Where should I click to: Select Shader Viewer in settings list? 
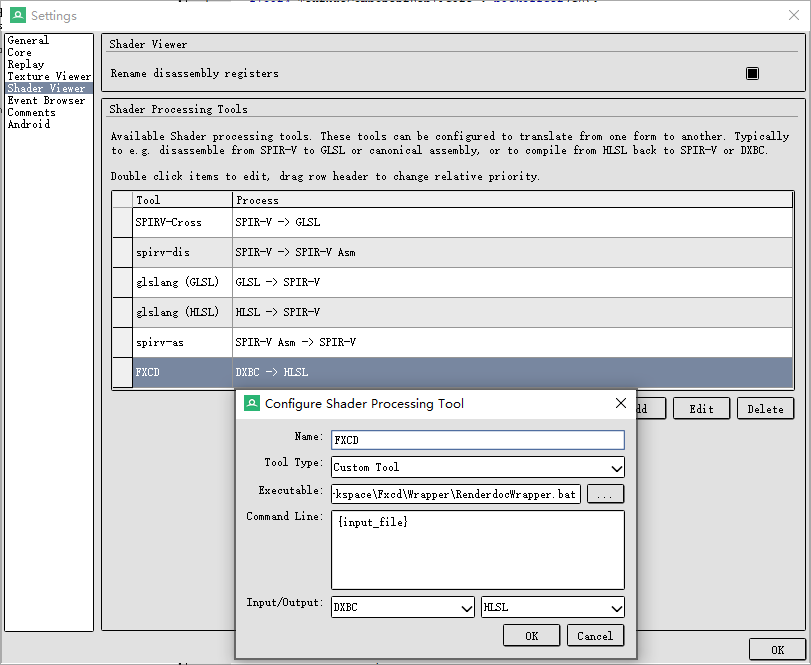(x=49, y=88)
